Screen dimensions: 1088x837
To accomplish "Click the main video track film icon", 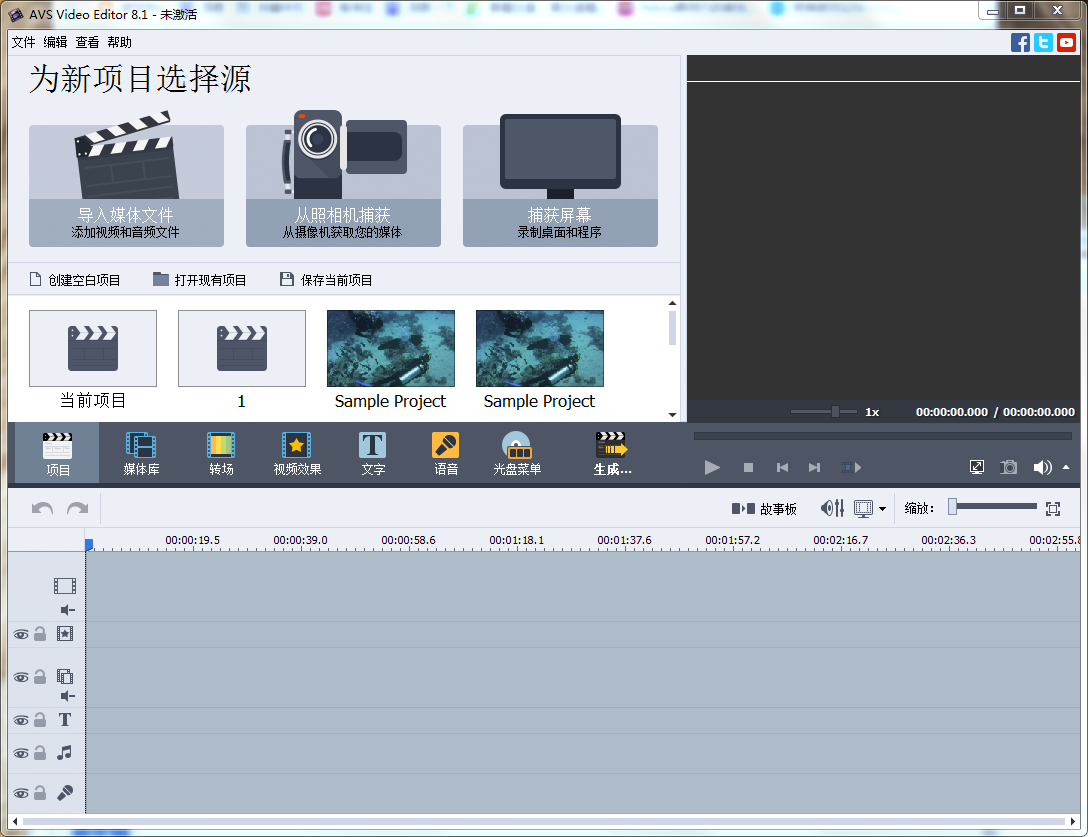I will 65,586.
